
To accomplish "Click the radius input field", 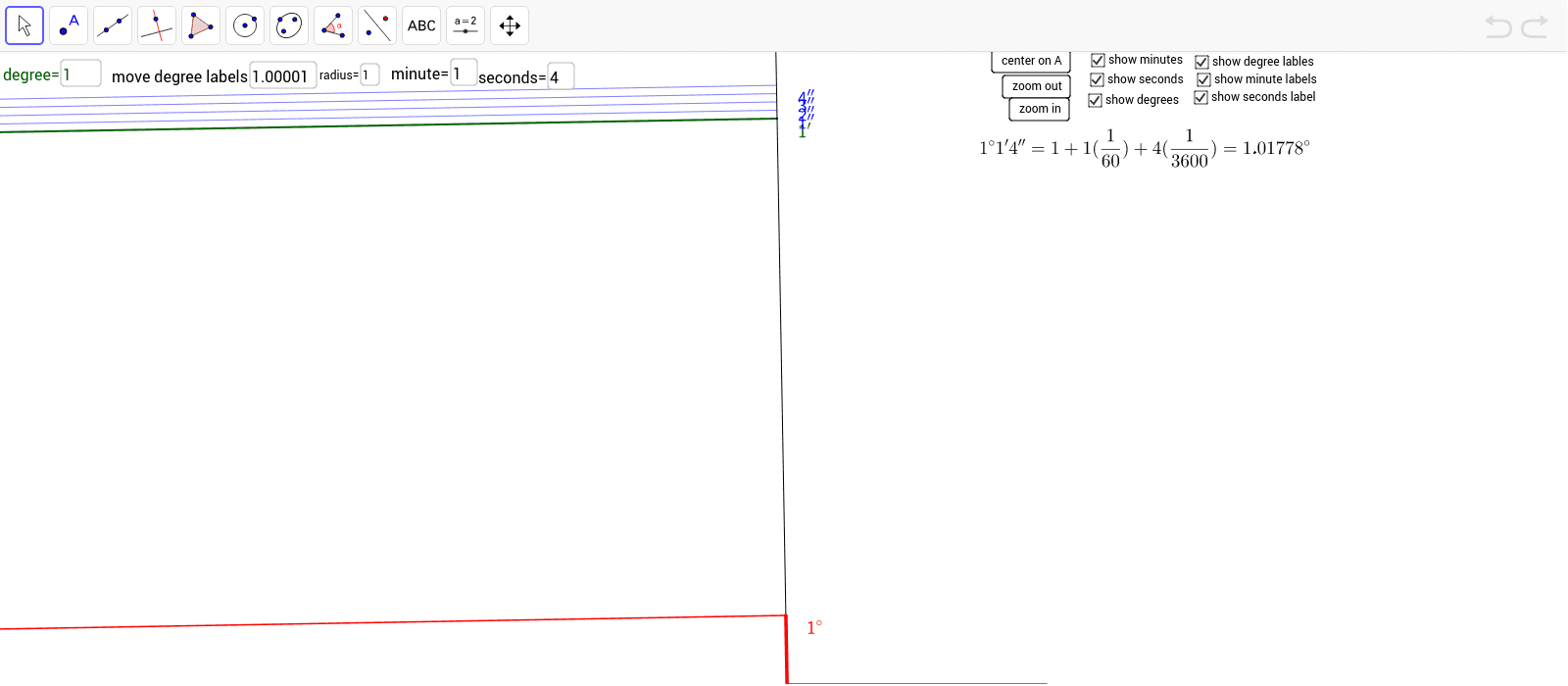I will (x=369, y=74).
